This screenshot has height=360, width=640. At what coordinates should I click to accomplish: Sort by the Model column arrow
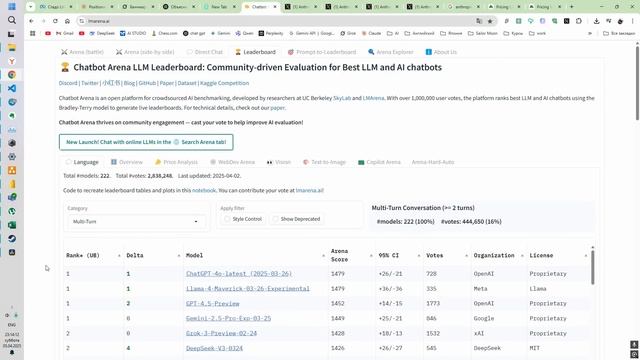(323, 256)
